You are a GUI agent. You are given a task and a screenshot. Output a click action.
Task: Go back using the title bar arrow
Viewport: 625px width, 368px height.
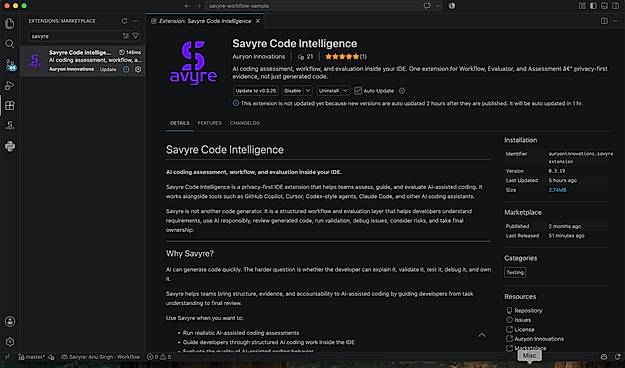(187, 6)
